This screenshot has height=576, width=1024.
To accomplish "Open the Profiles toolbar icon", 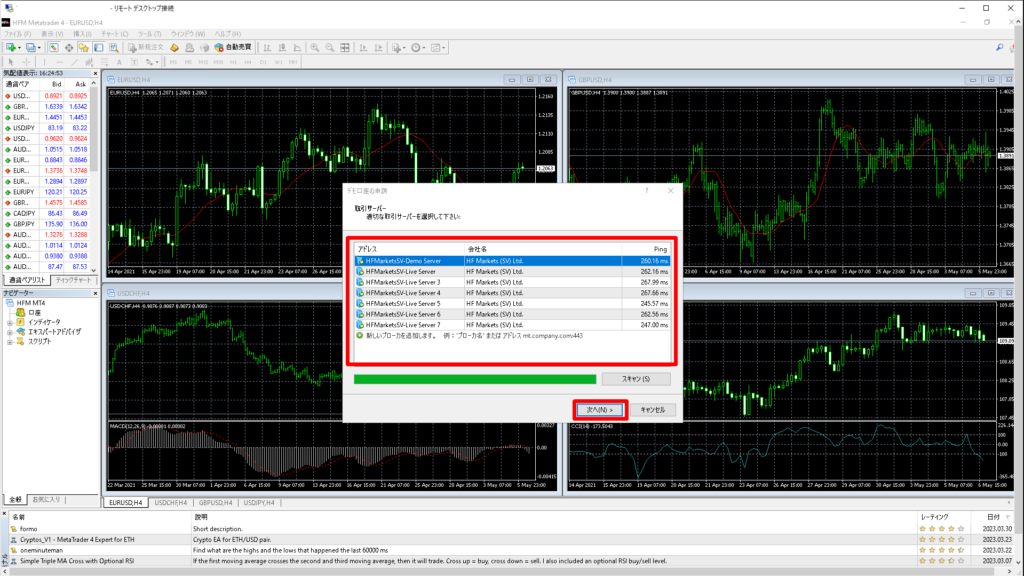I will pos(30,48).
